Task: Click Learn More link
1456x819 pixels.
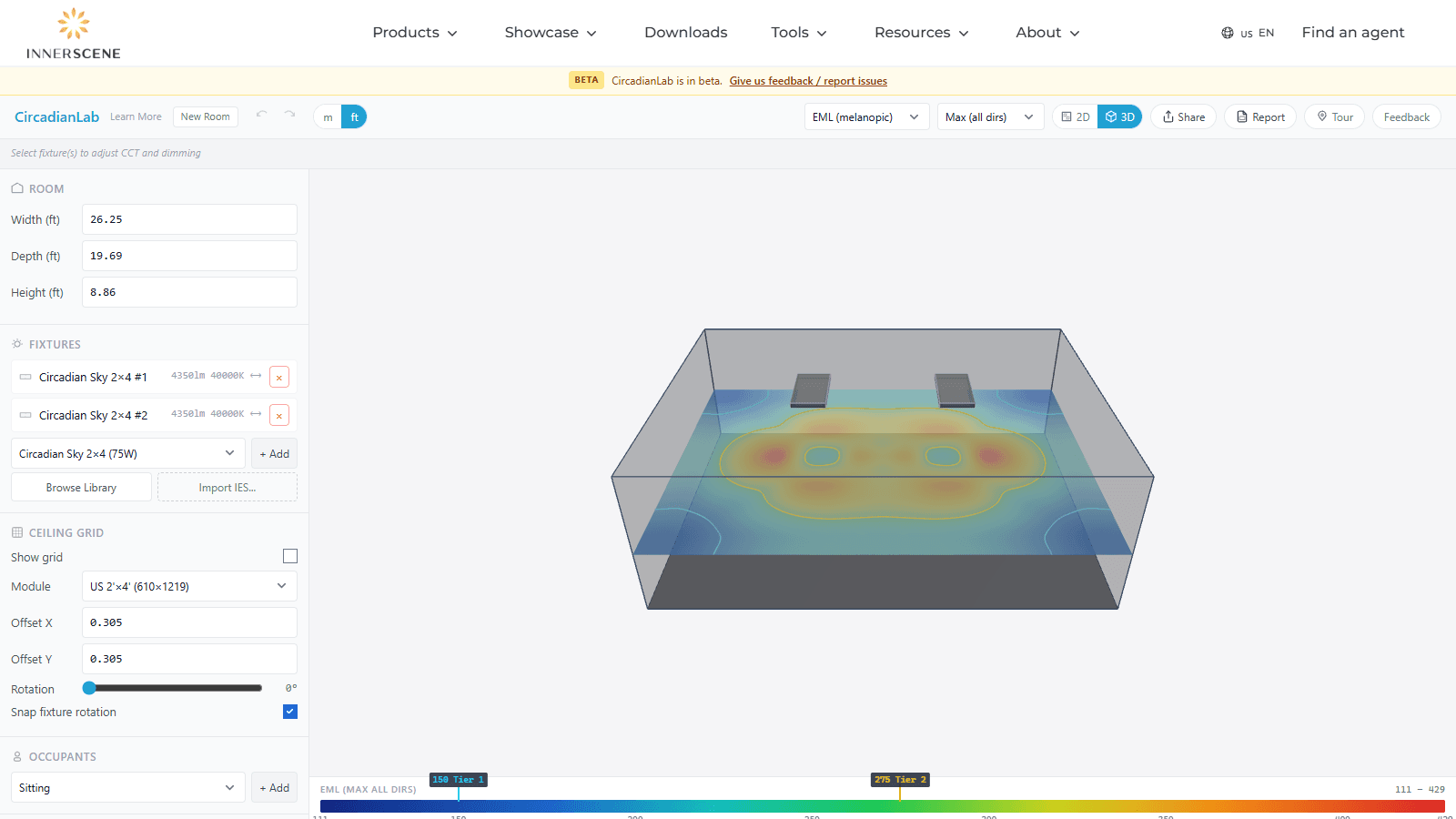Action: click(136, 116)
